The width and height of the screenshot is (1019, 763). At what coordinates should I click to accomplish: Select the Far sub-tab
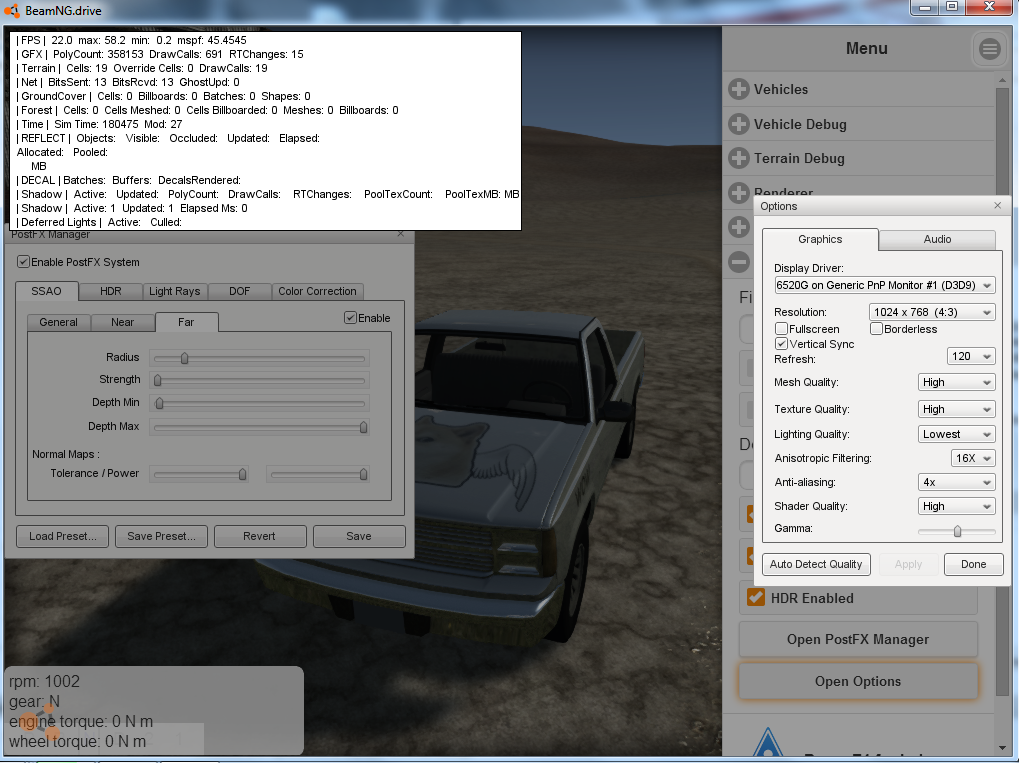pos(186,322)
